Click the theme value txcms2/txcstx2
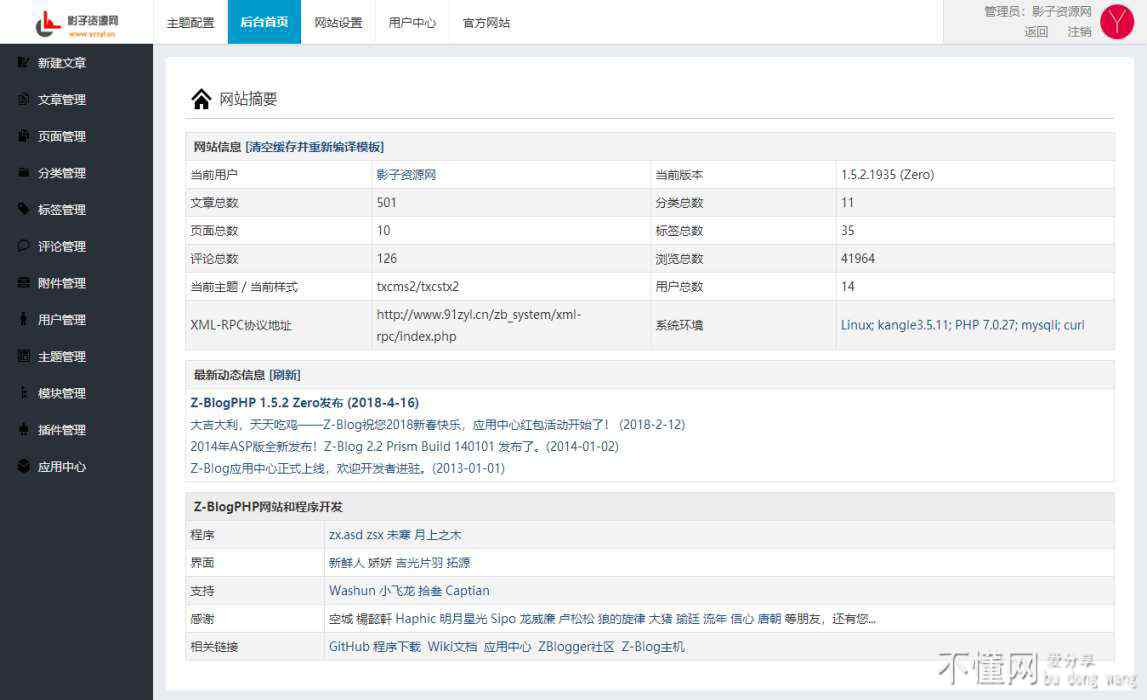1147x700 pixels. point(418,287)
